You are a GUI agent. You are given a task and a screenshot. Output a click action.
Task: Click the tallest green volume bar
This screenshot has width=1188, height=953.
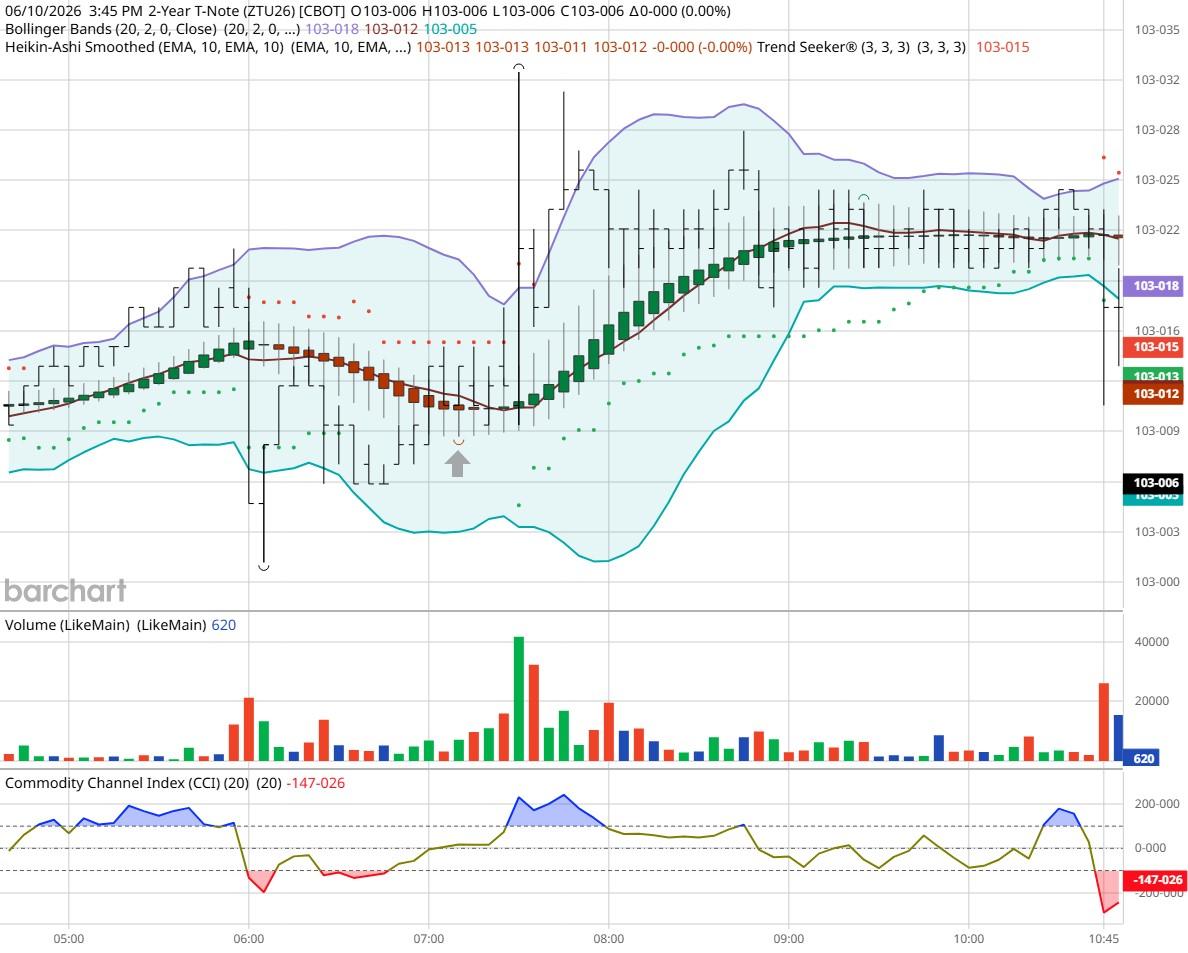[x=519, y=698]
